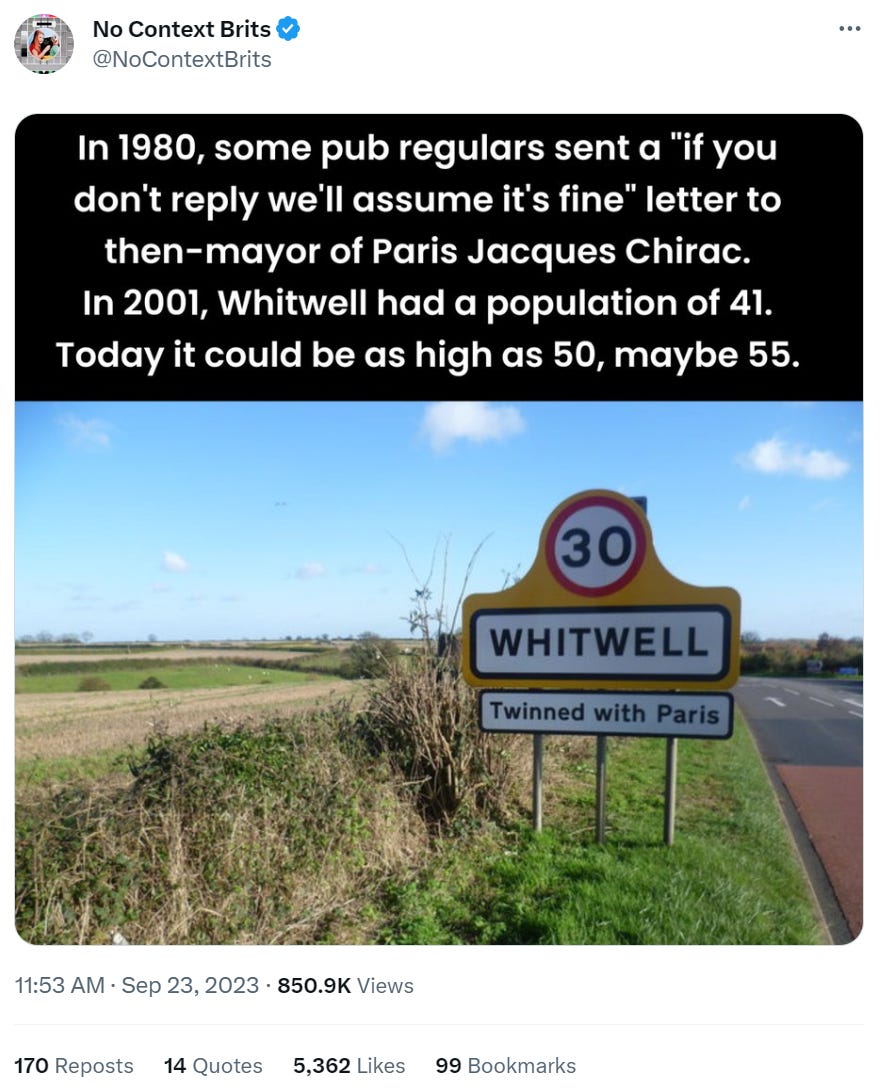Click the WHITWELL nameplate in the photo
The height and width of the screenshot is (1089, 885).
tap(601, 642)
